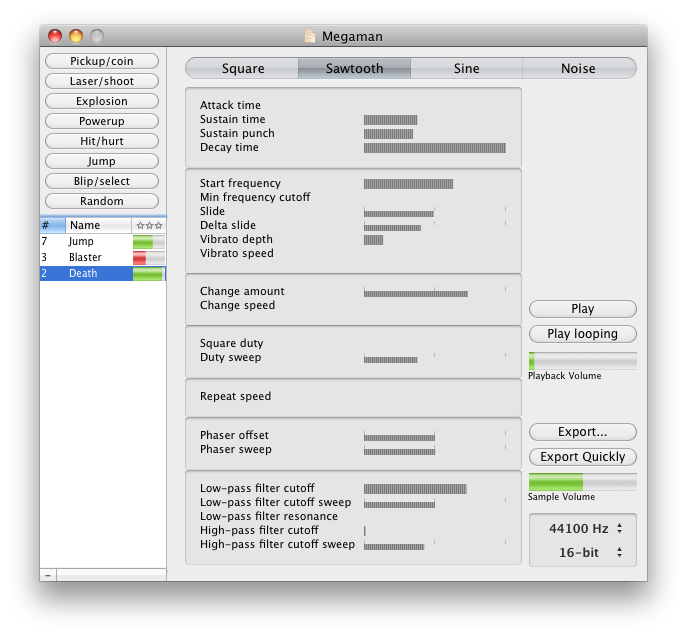Screen dimensions: 687x636
Task: Choose the Noise waveform
Action: pyautogui.click(x=578, y=69)
